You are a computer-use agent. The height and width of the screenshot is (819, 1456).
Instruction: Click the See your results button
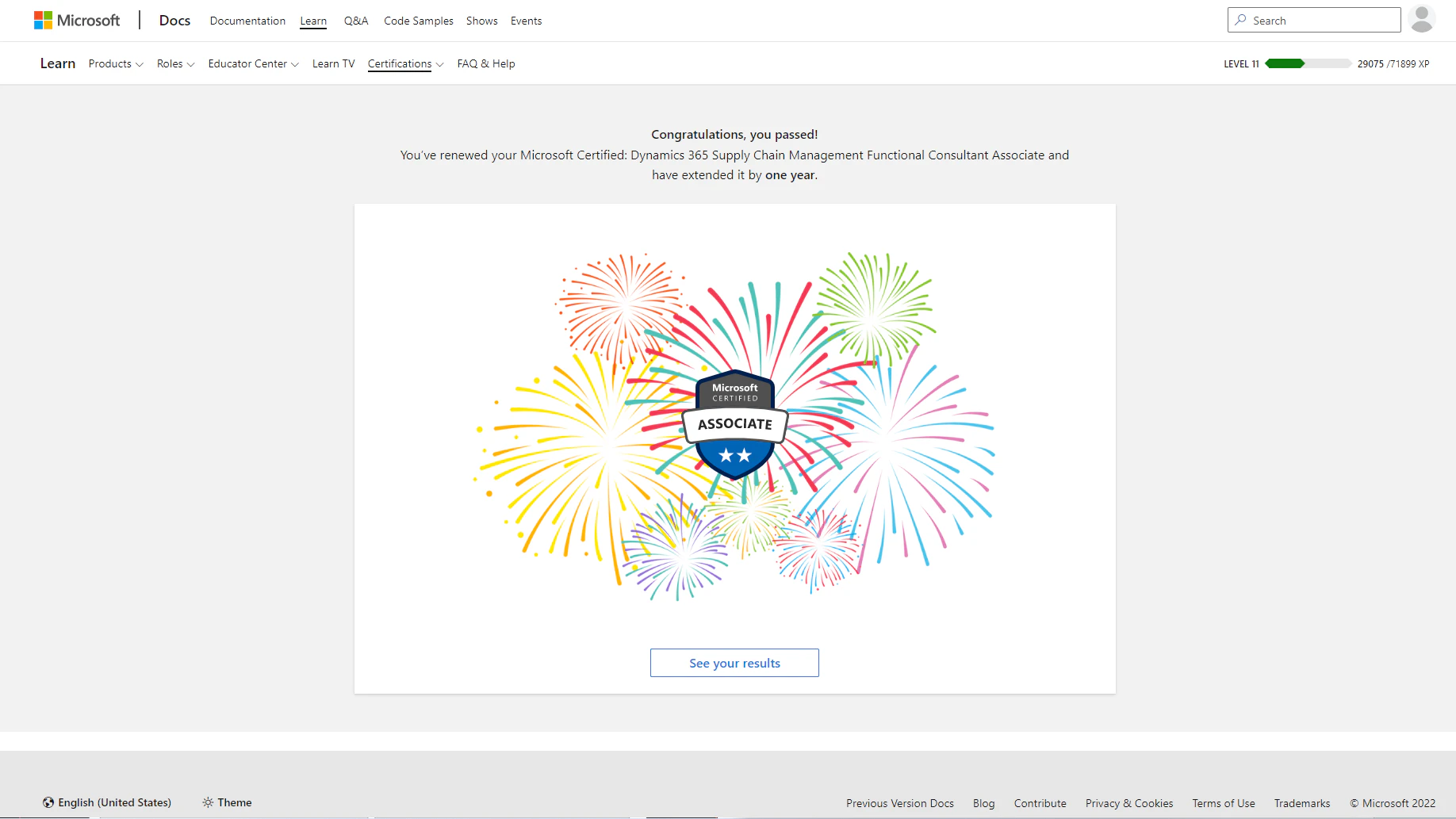[x=734, y=663]
